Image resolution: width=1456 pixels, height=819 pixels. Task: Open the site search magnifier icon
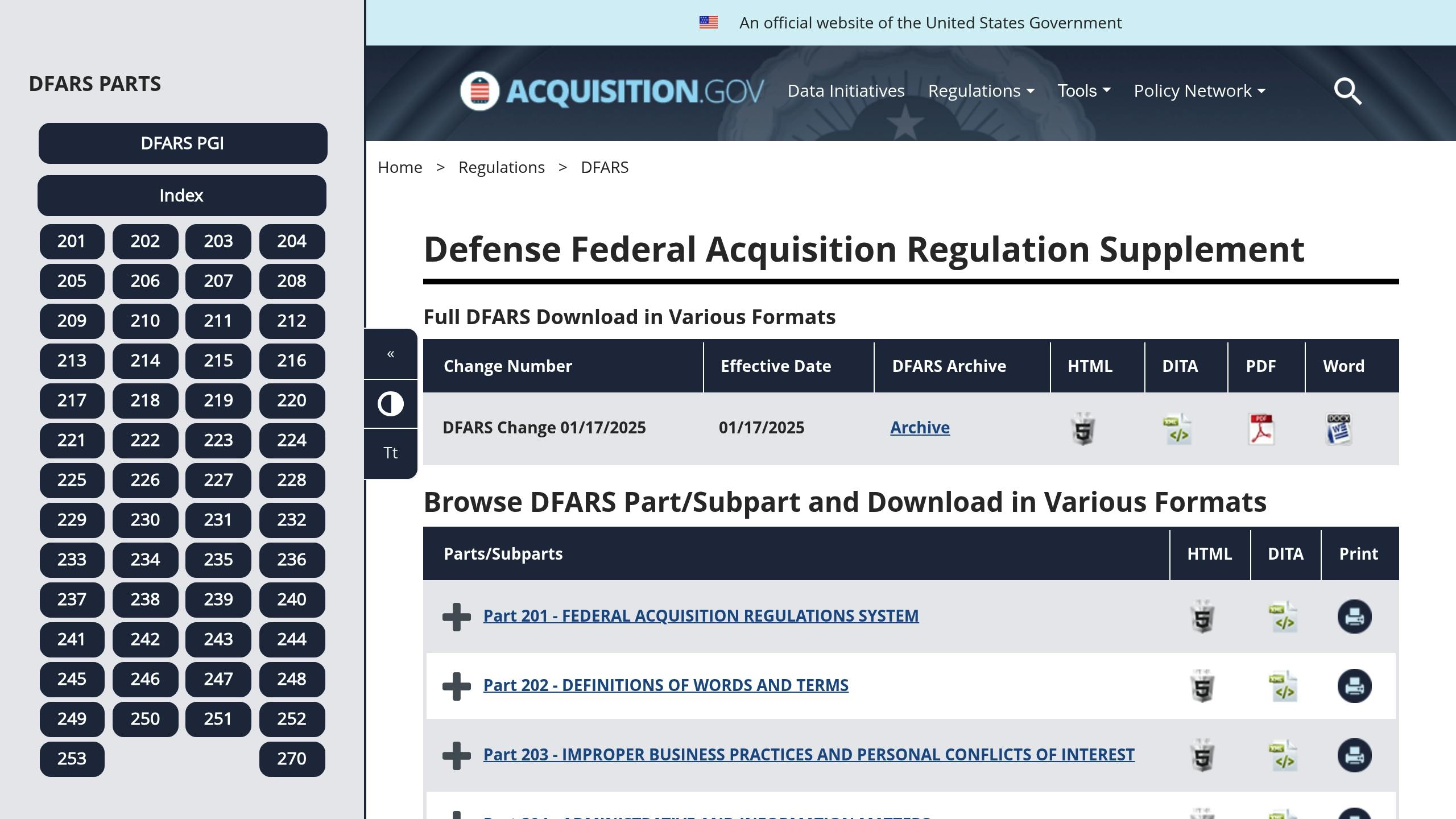1348,91
